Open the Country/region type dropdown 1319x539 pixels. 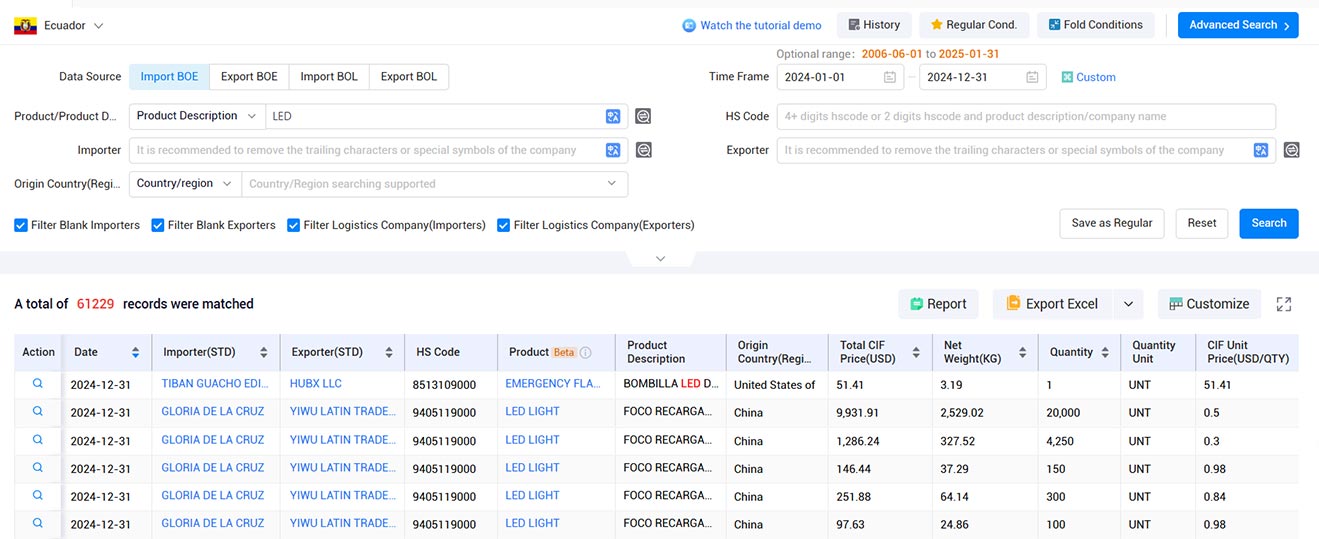coord(185,184)
